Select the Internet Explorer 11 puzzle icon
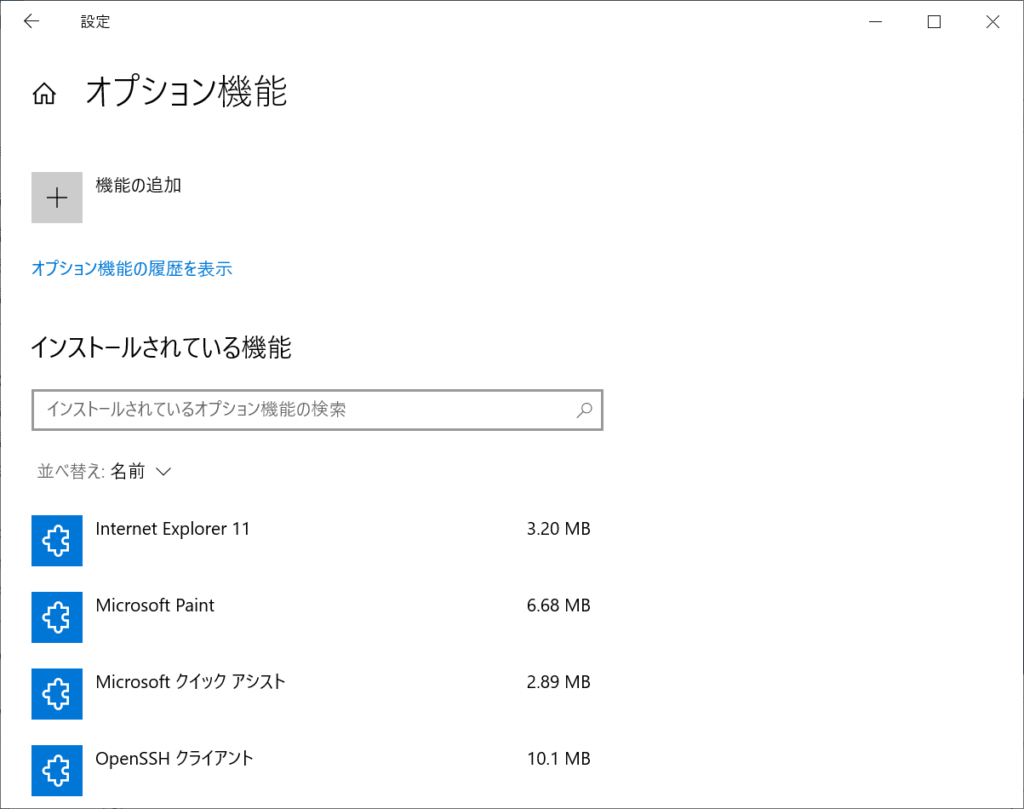The height and width of the screenshot is (809, 1024). tap(57, 541)
